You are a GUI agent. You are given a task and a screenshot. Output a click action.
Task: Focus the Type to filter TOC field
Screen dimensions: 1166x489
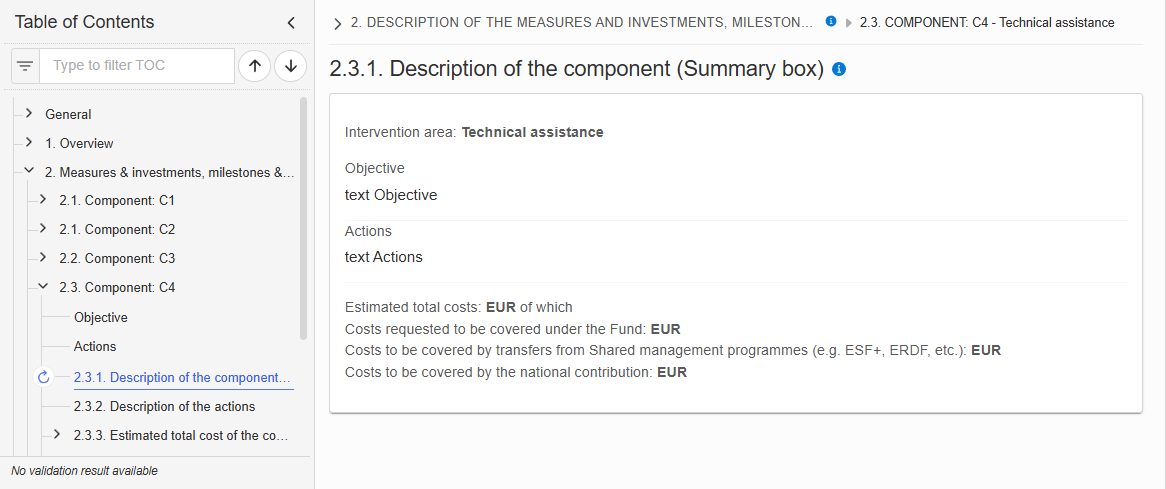pos(137,66)
